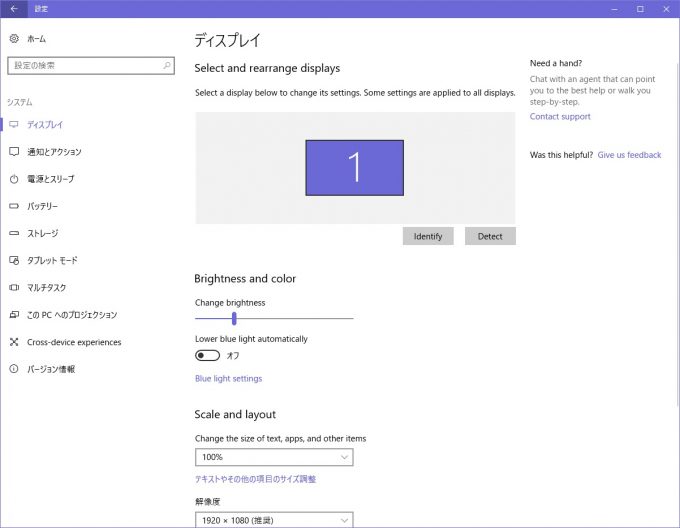
Task: Click Give us feedback link
Action: point(629,155)
